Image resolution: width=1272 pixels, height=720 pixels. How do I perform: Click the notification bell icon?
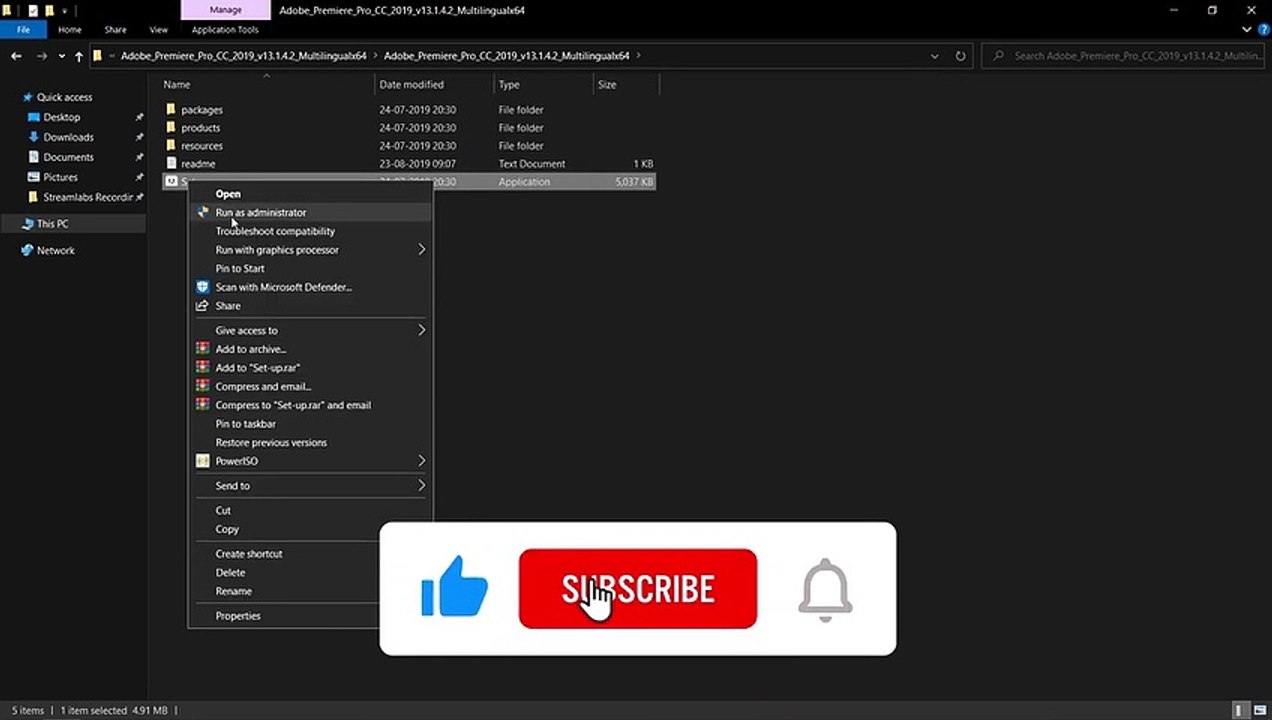click(826, 589)
